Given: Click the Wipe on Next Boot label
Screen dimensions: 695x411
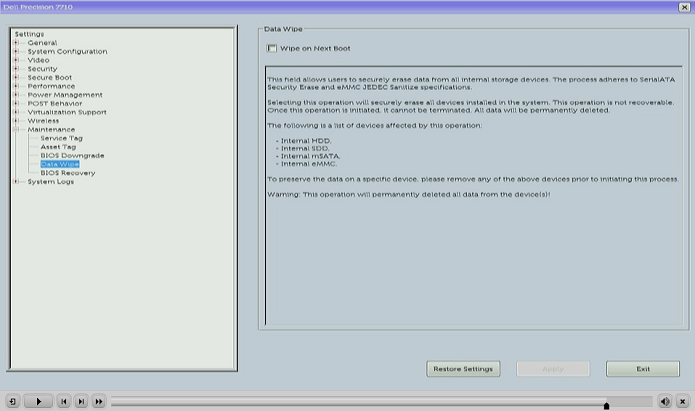Looking at the screenshot, I should 315,48.
